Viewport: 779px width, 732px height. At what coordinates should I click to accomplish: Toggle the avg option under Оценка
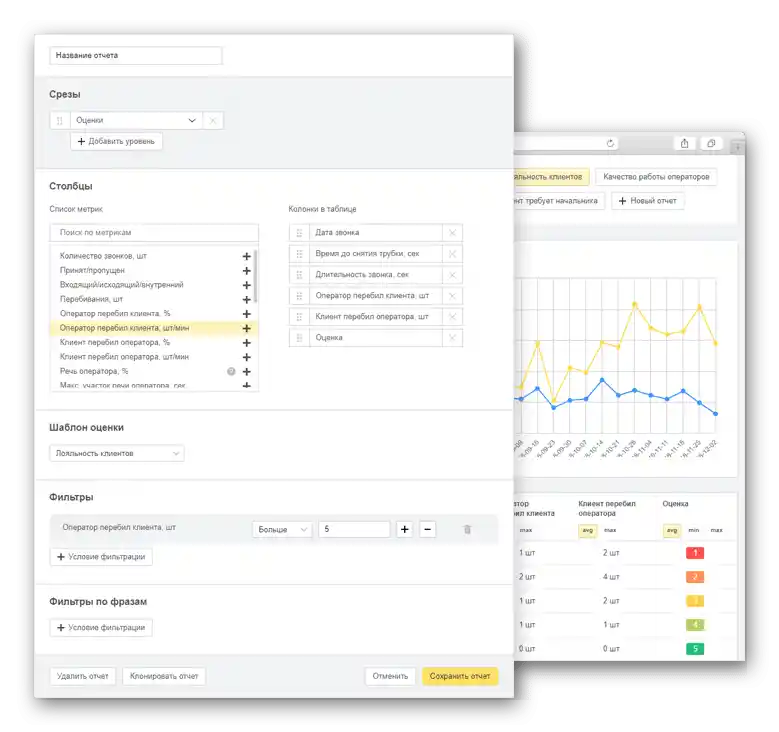tap(672, 531)
